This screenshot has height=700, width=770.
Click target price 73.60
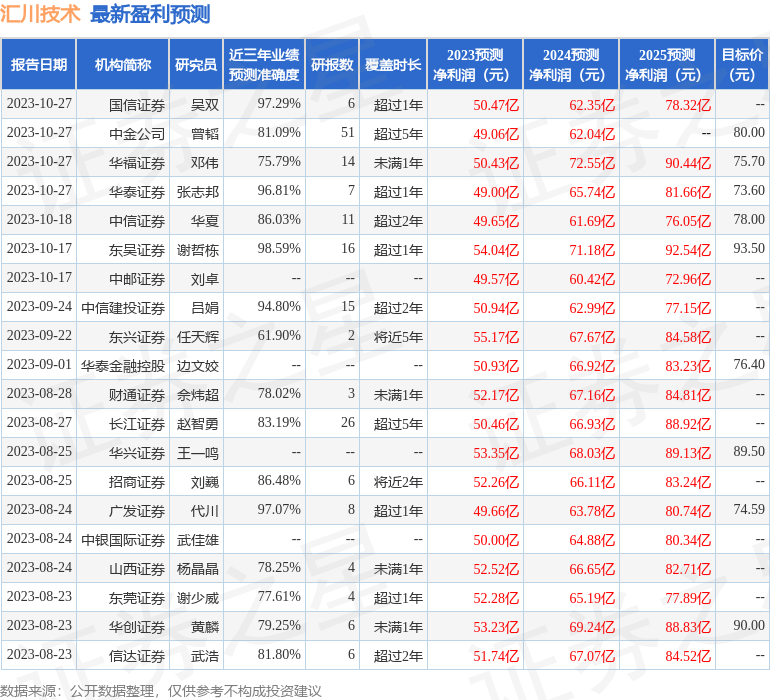749,191
